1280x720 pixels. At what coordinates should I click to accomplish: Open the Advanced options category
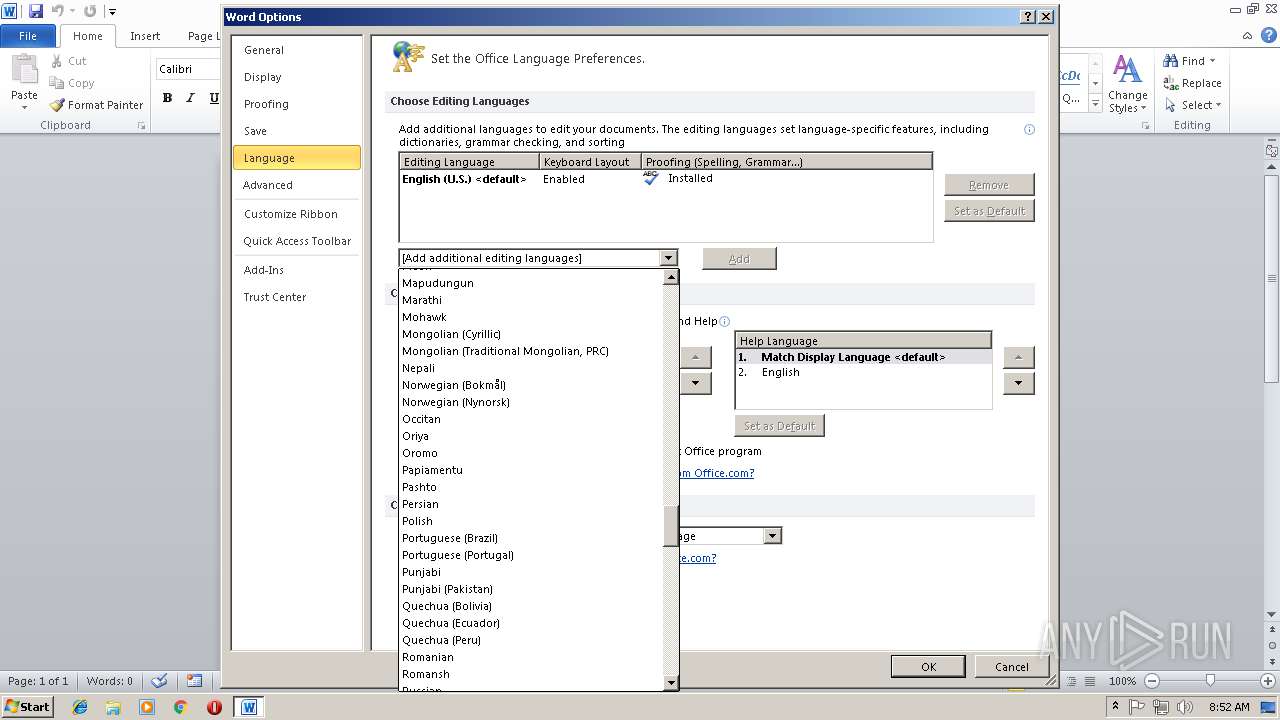tap(296, 185)
